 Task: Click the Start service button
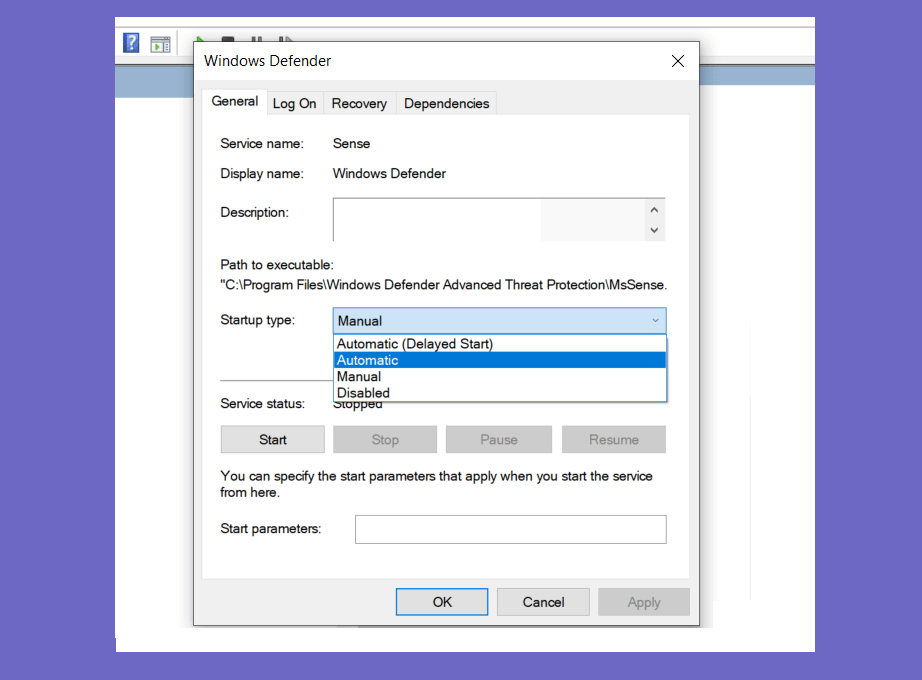tap(273, 439)
